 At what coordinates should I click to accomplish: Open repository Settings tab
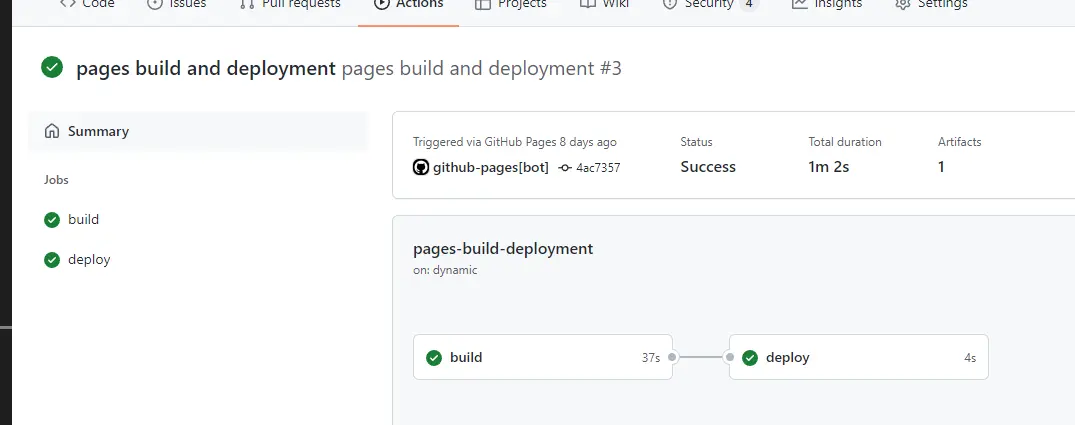(x=930, y=5)
